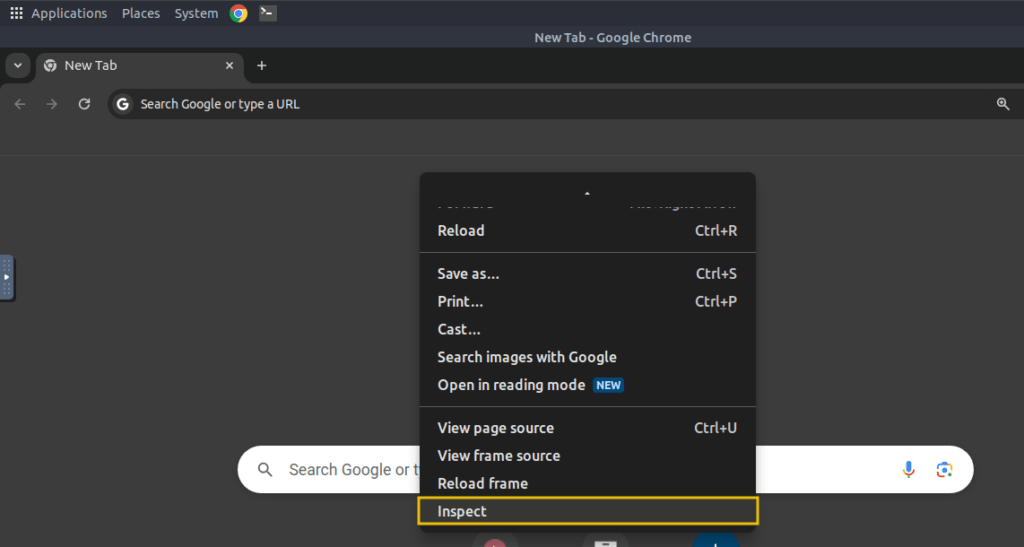Image resolution: width=1024 pixels, height=547 pixels.
Task: Open the Places menu in top panel
Action: point(140,13)
